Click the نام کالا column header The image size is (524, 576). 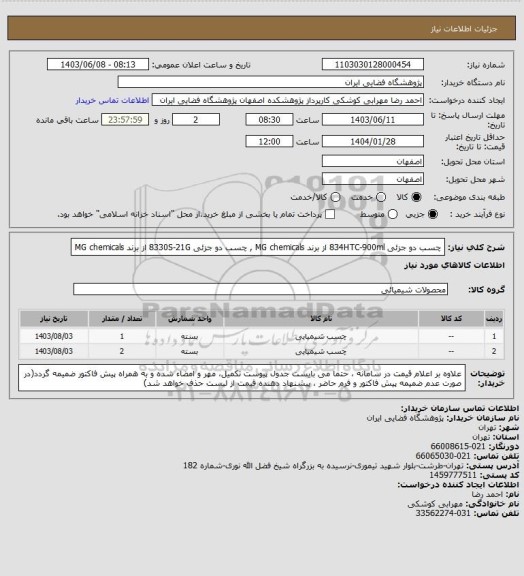point(321,318)
